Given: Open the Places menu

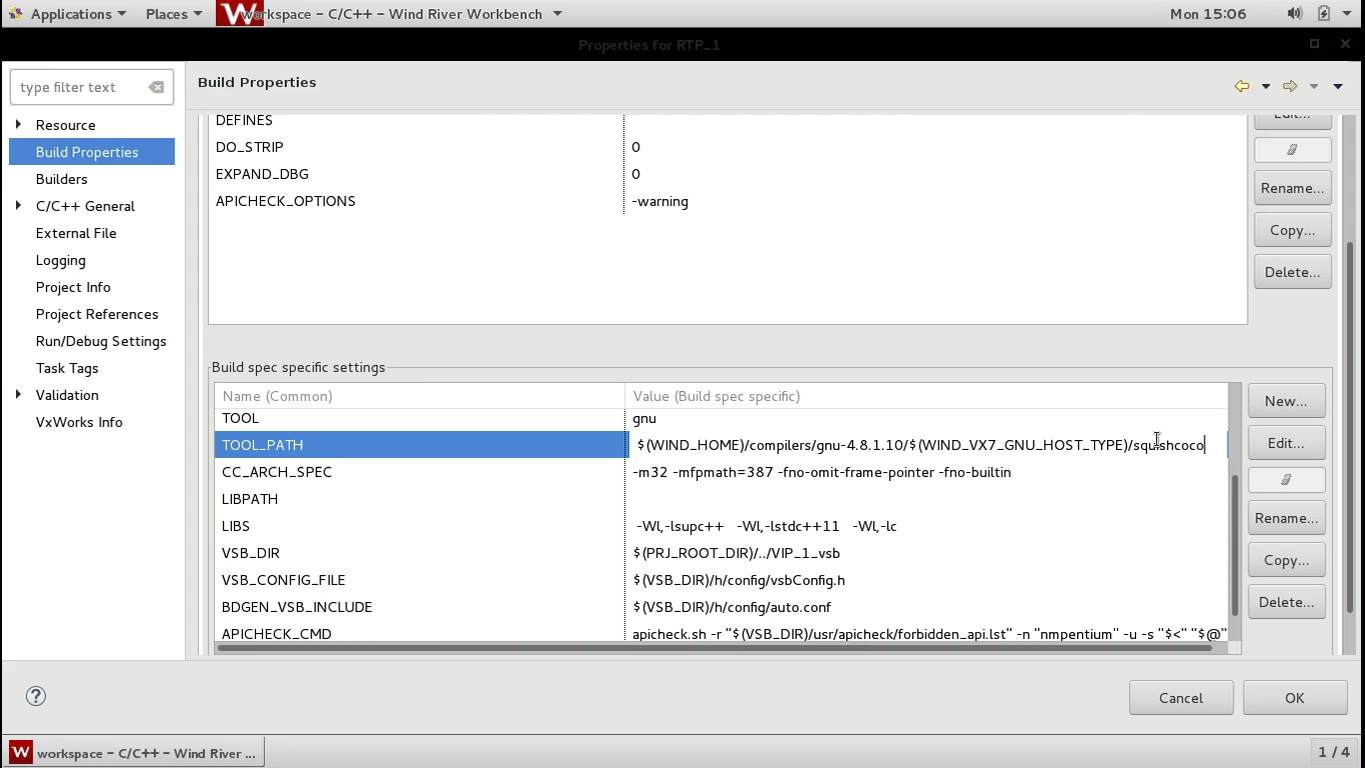Looking at the screenshot, I should [x=166, y=13].
